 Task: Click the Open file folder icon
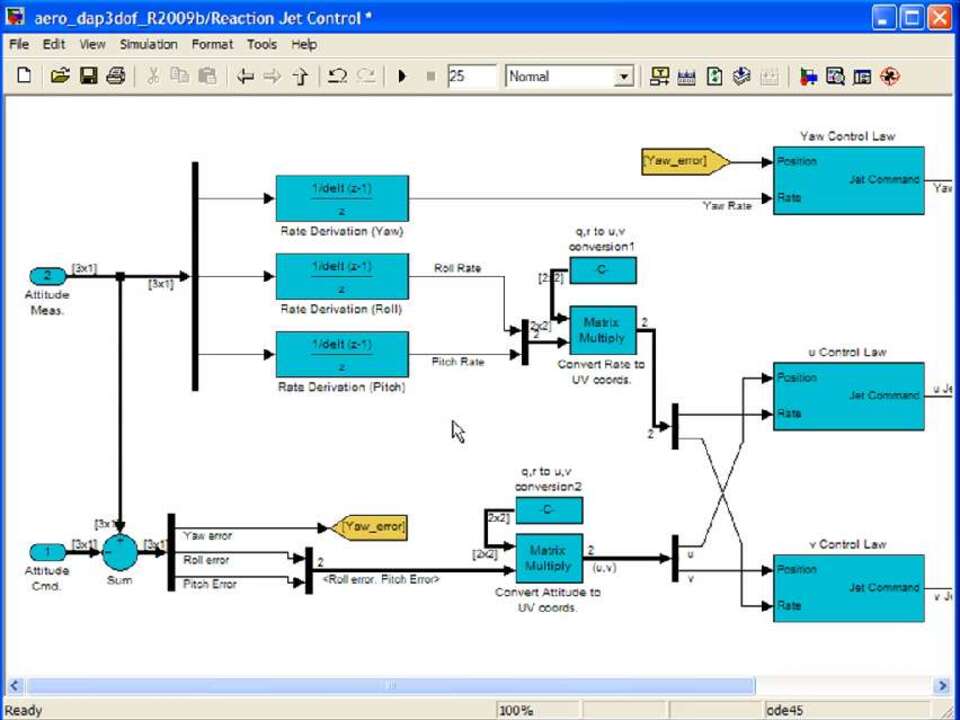click(60, 76)
